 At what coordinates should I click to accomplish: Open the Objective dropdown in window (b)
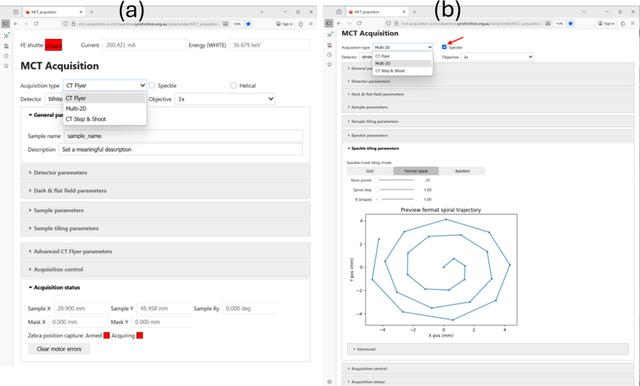[x=497, y=57]
